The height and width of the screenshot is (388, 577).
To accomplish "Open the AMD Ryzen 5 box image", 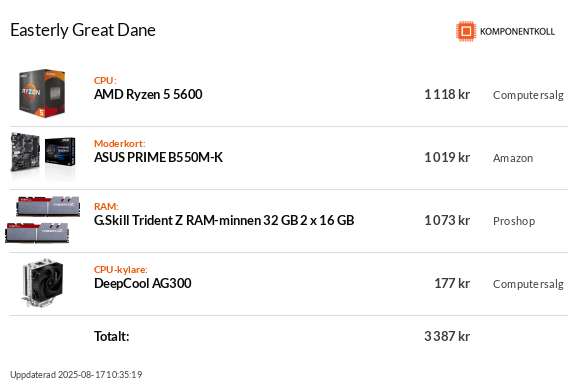I will coord(42,93).
